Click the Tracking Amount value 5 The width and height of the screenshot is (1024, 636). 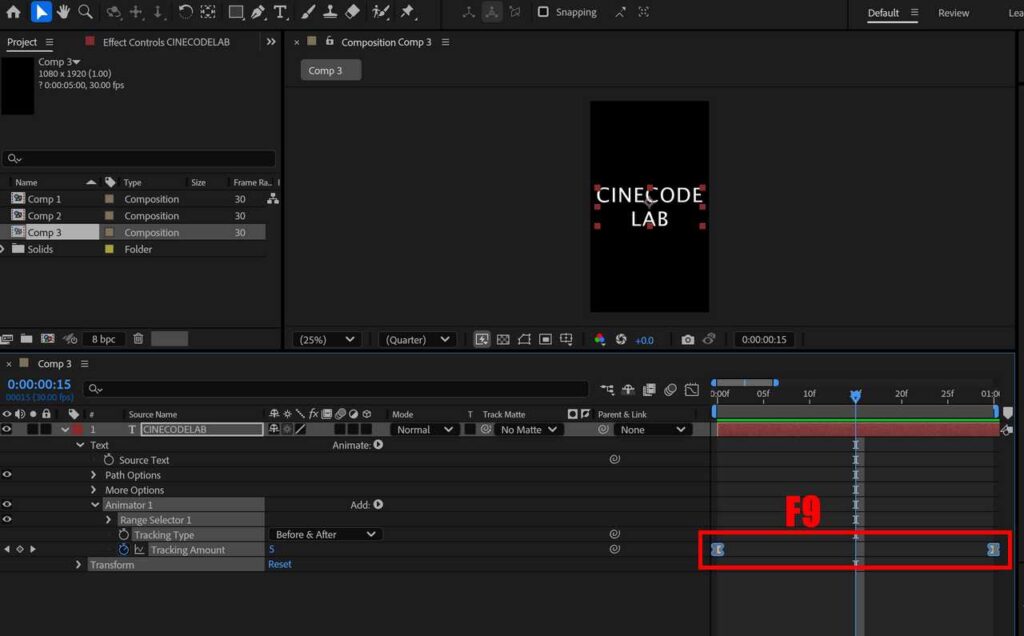tap(272, 549)
